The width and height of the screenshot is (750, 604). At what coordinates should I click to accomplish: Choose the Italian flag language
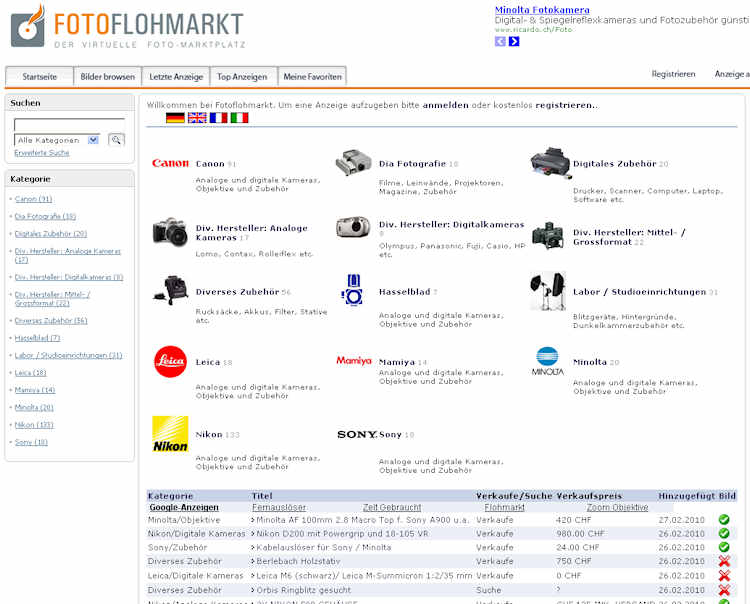pyautogui.click(x=239, y=118)
